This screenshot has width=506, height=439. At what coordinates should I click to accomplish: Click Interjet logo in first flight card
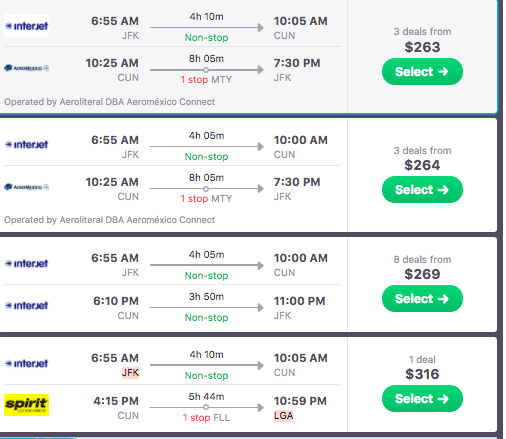tap(27, 26)
